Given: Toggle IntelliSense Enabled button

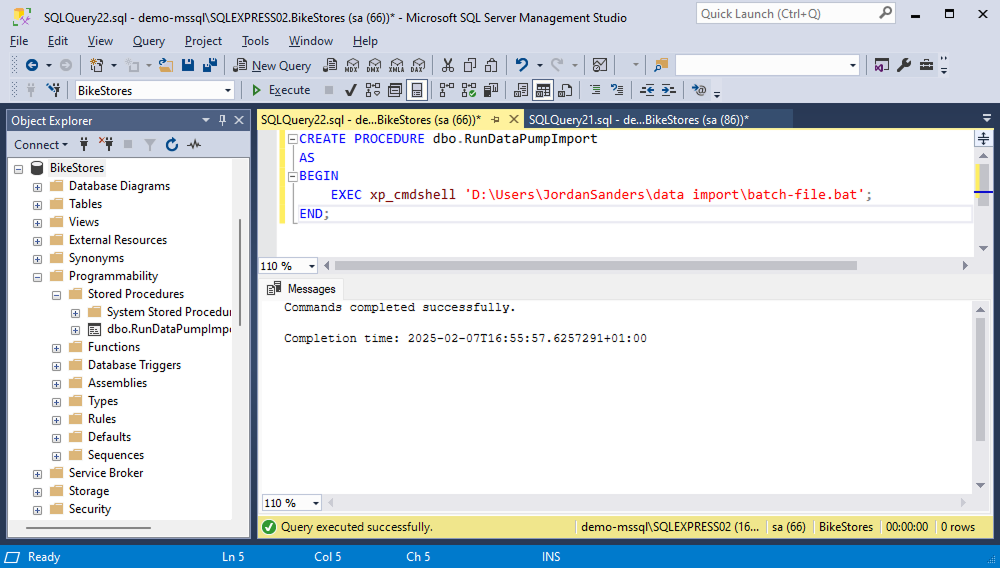Looking at the screenshot, I should 416,91.
